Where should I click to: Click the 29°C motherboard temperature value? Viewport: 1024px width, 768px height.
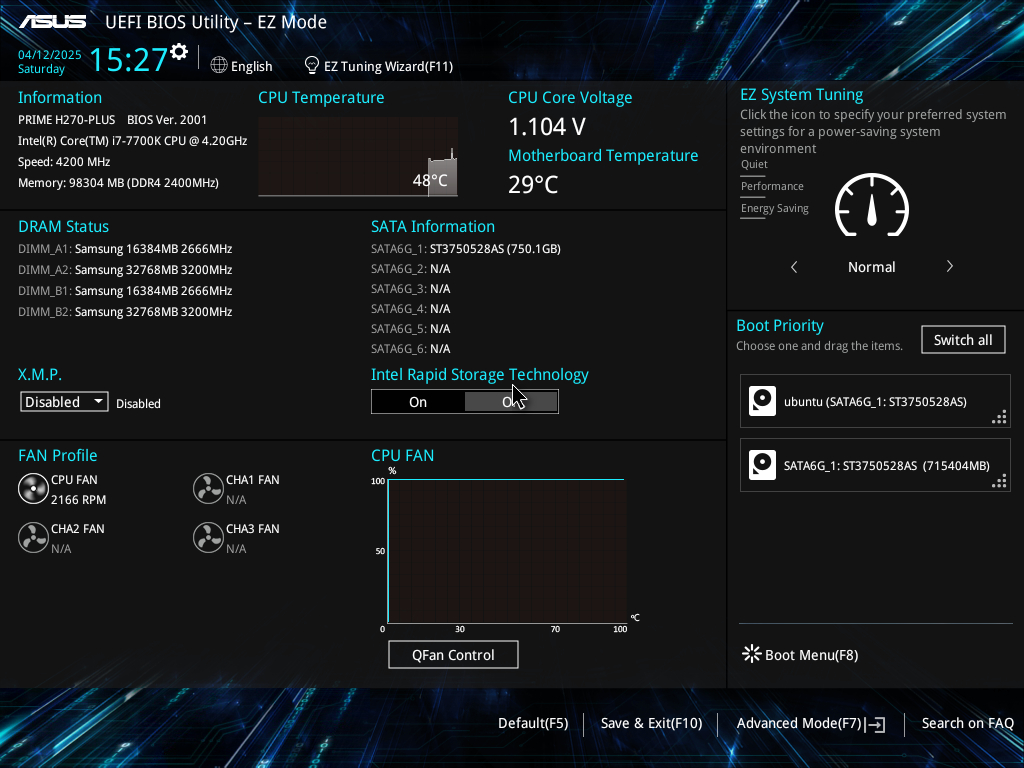tap(533, 185)
